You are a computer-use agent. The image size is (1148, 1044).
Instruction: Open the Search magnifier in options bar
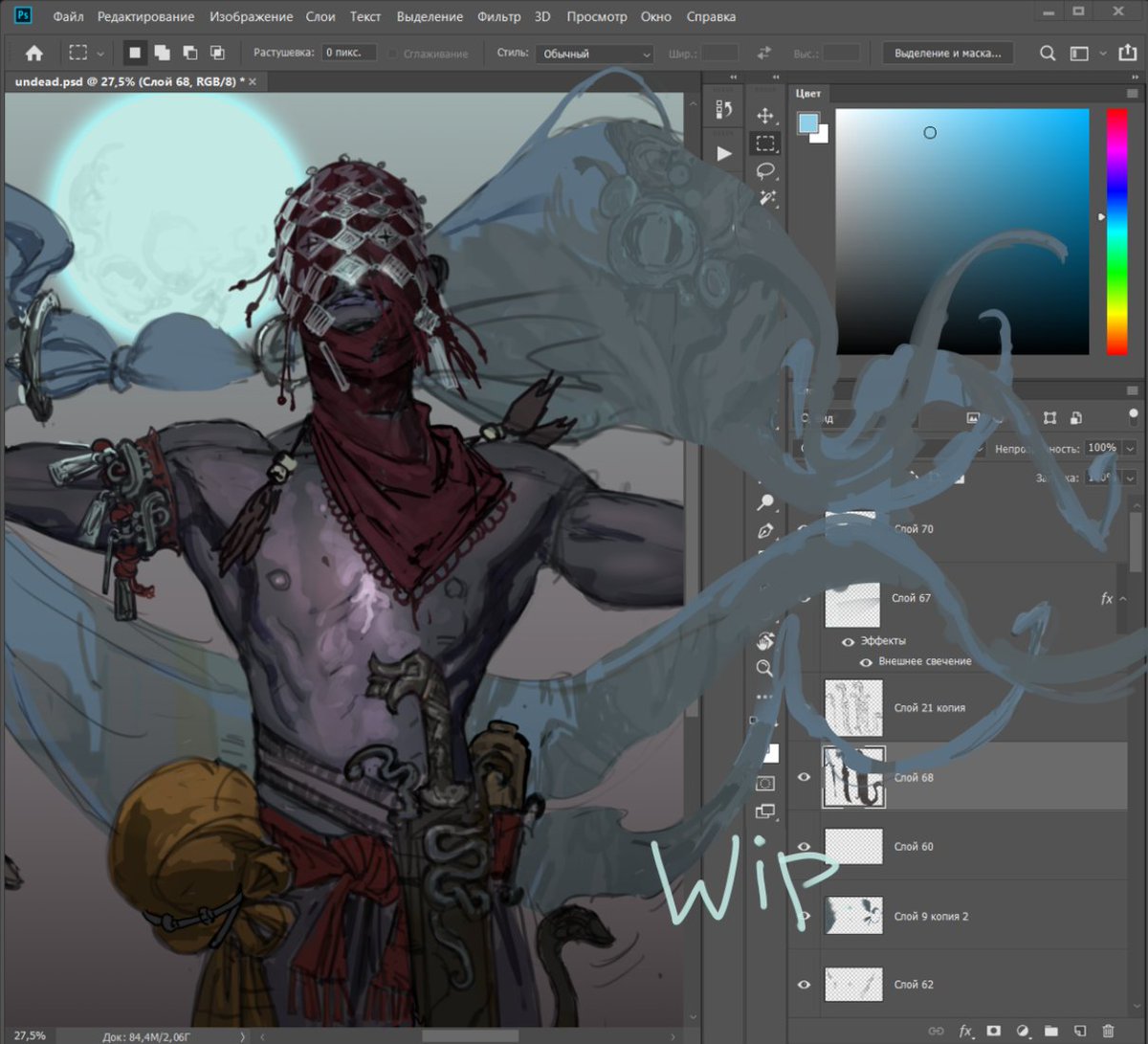click(x=1048, y=54)
